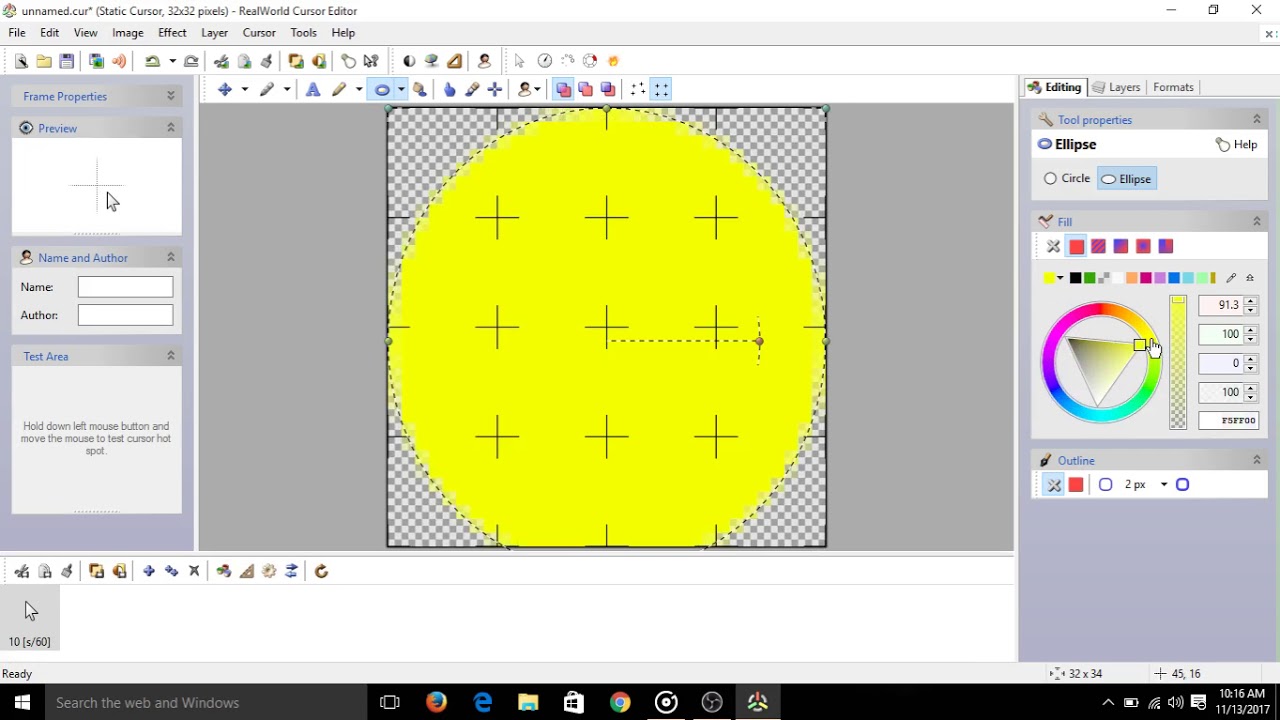Select the blue crosshair hot spot tool
This screenshot has height=720, width=1280.
495,90
